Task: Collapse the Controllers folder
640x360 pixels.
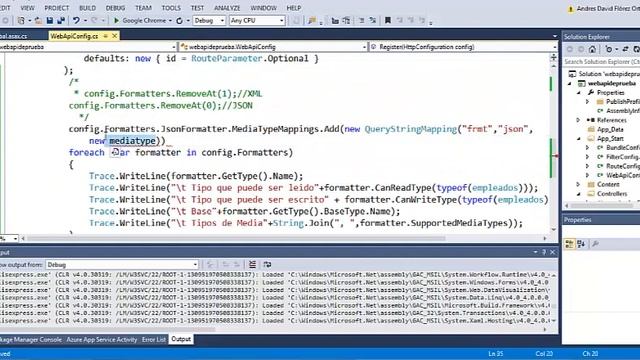Action: click(x=578, y=194)
